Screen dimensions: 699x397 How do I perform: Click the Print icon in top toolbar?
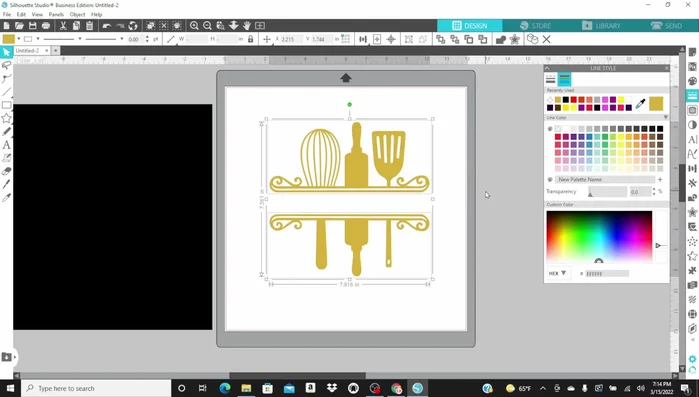click(x=46, y=26)
